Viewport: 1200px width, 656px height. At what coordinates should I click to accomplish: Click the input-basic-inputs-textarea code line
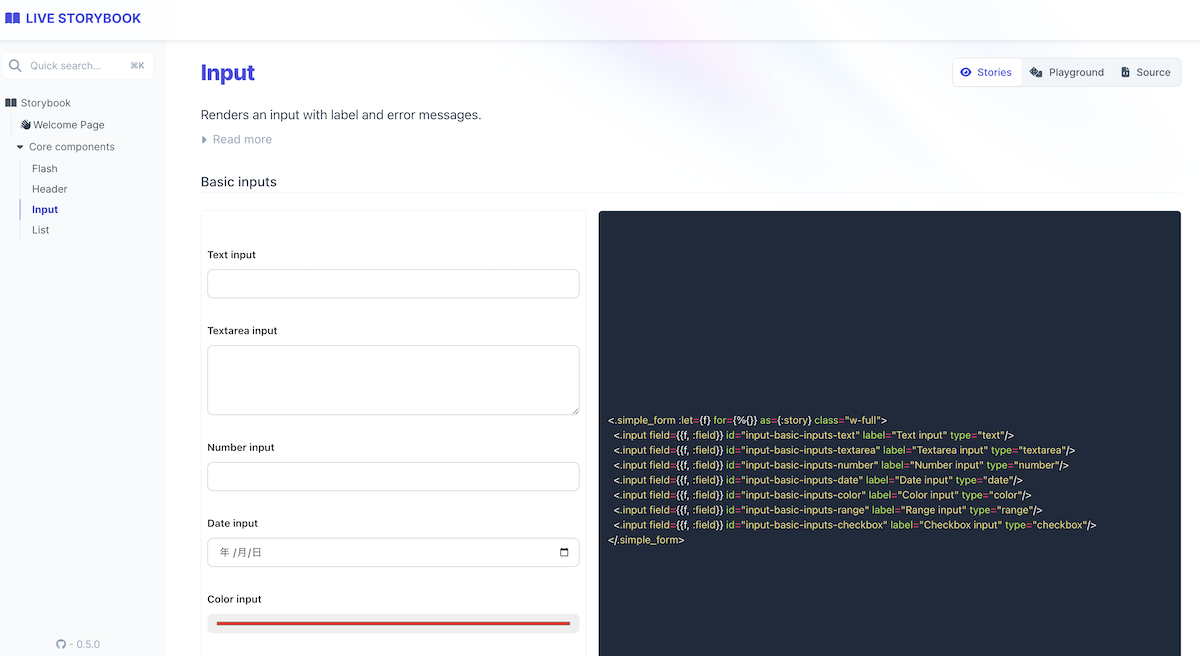pos(844,450)
